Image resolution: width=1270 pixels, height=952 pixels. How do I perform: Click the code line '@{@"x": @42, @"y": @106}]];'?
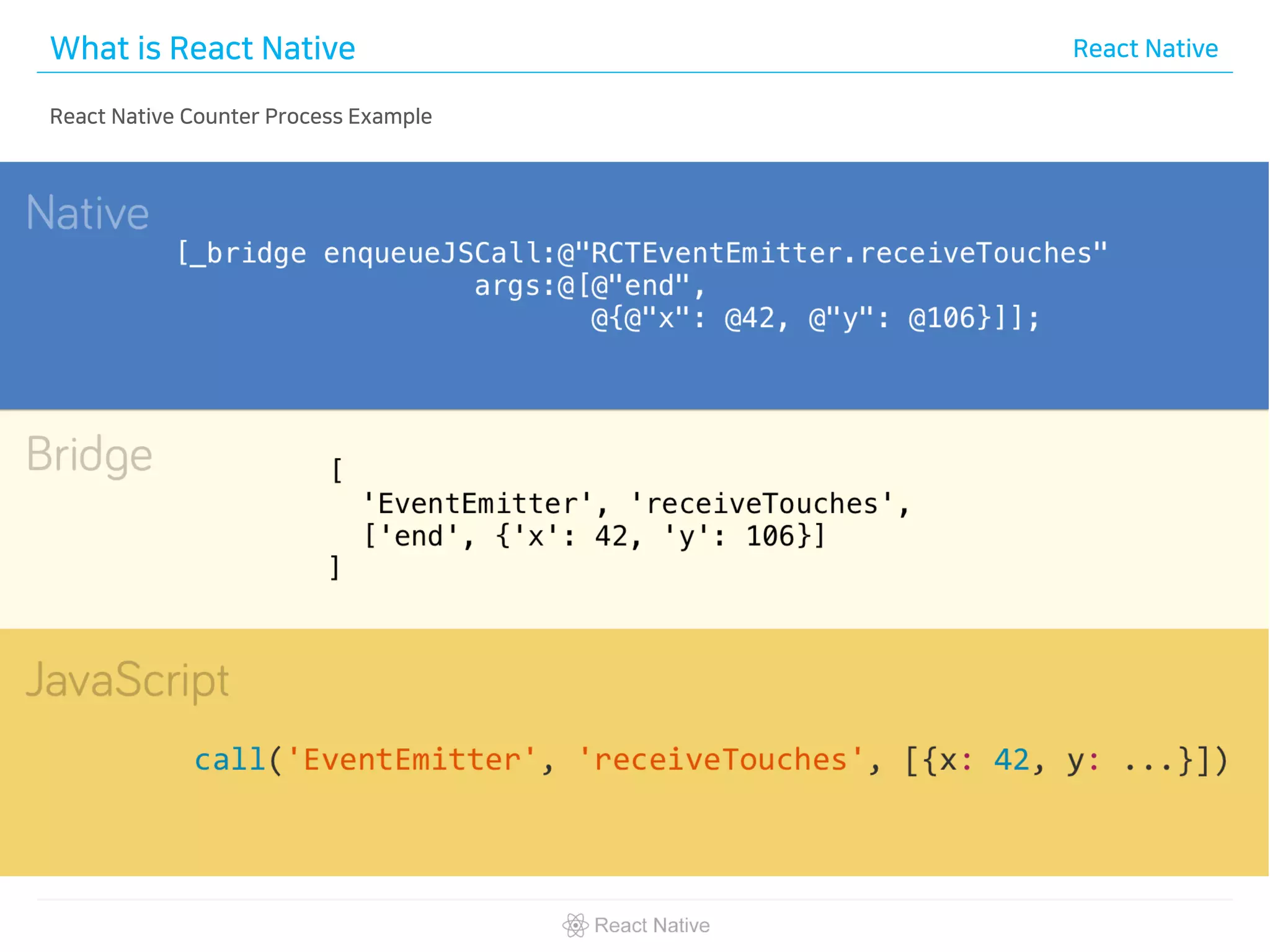pyautogui.click(x=815, y=319)
